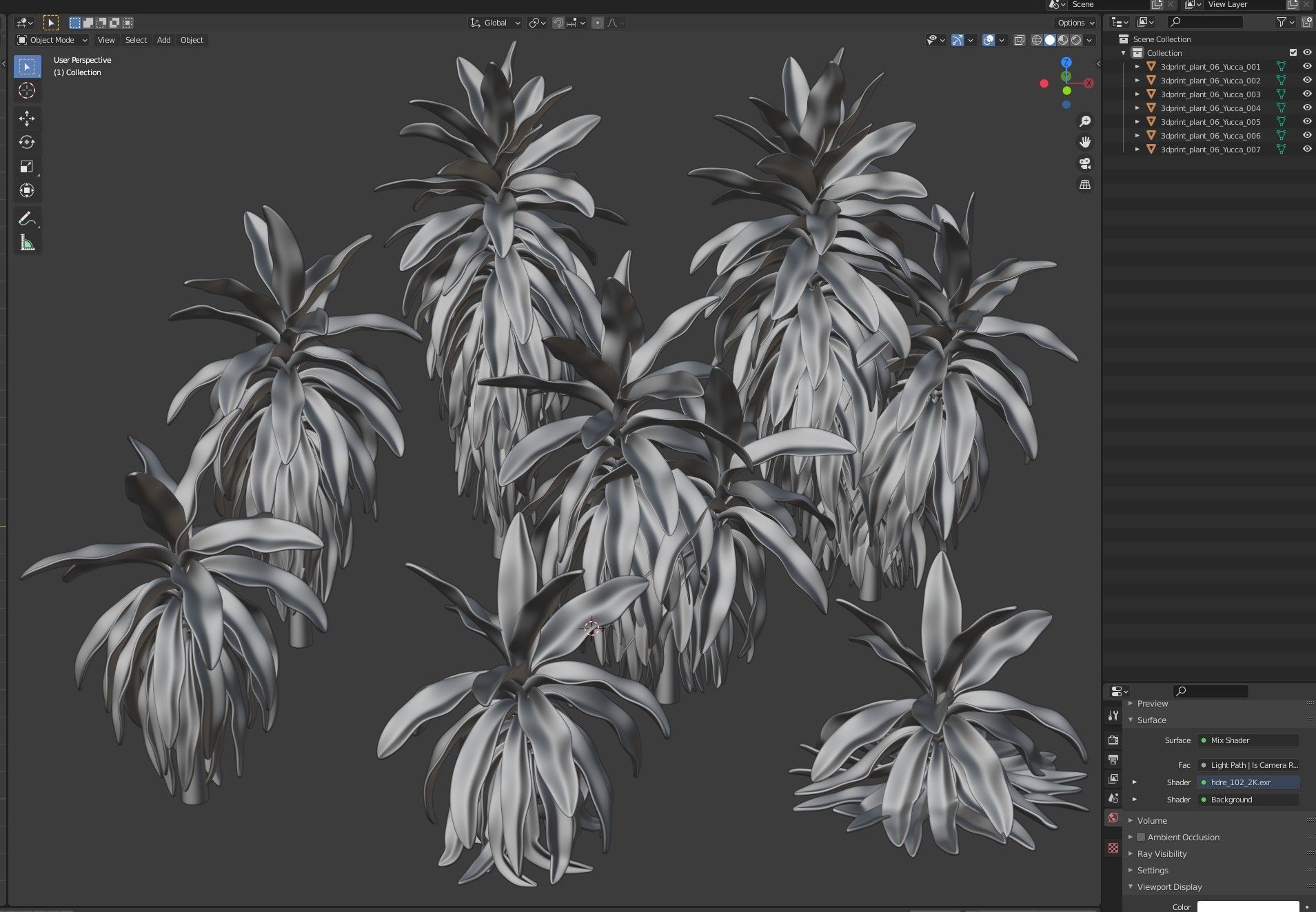
Task: Uncheck the Collection exclude-from-view-layer checkbox
Action: click(1293, 53)
